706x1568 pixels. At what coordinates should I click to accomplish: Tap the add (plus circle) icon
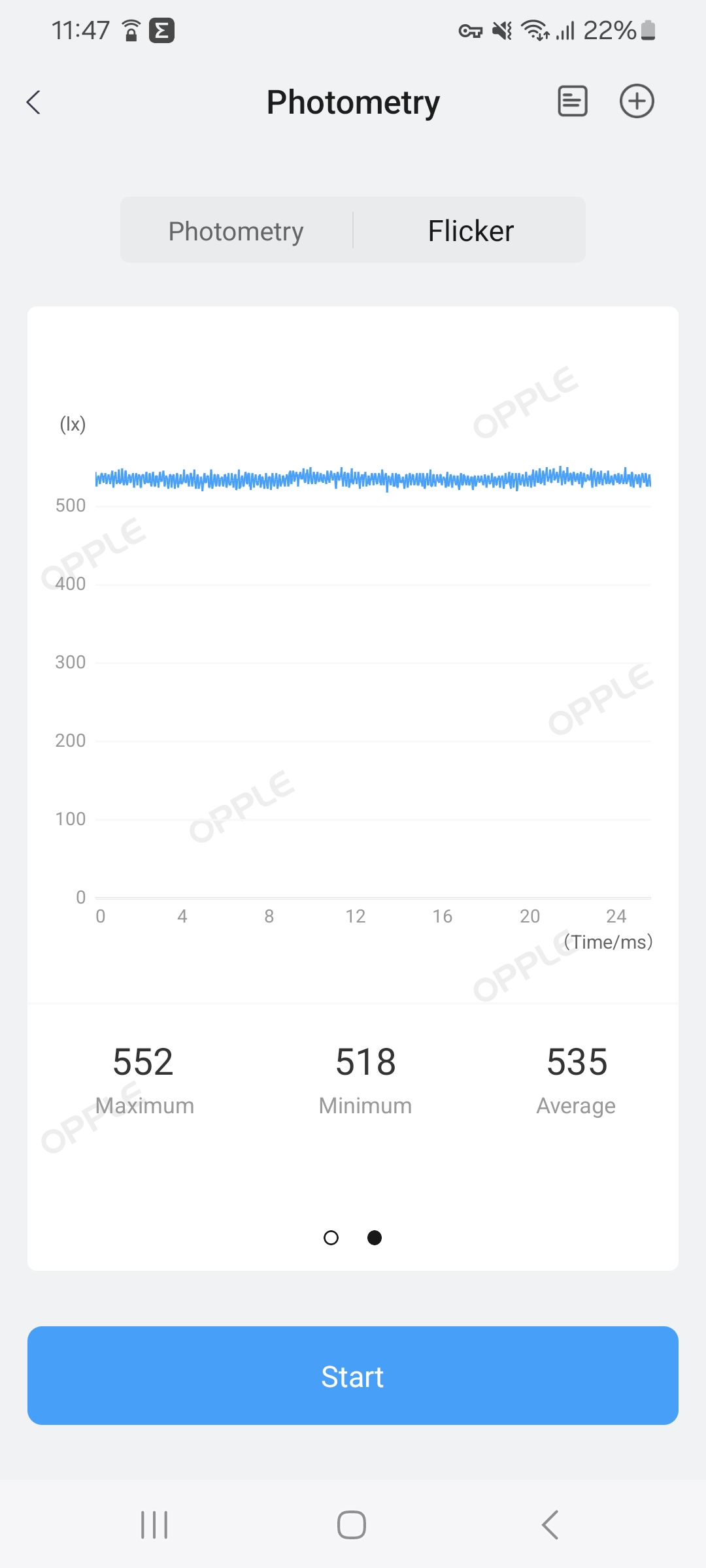(637, 101)
